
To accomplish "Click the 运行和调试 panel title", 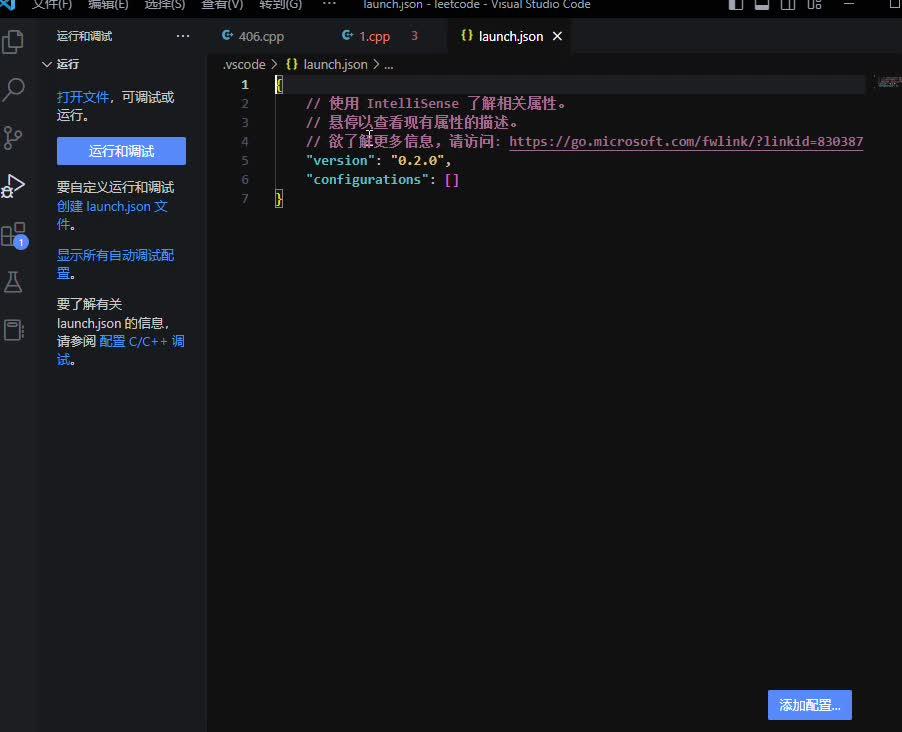I will [85, 36].
